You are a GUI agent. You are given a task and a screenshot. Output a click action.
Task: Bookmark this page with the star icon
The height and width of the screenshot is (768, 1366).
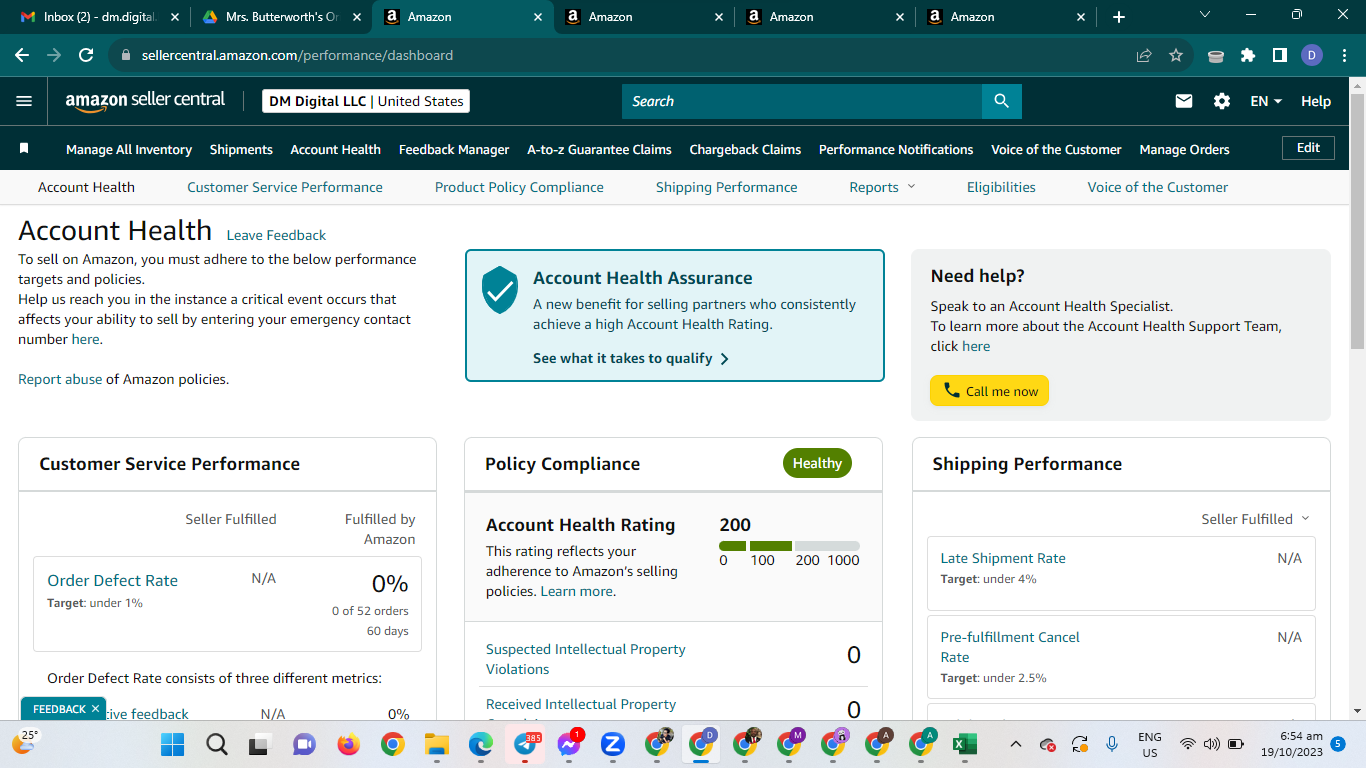coord(1176,55)
